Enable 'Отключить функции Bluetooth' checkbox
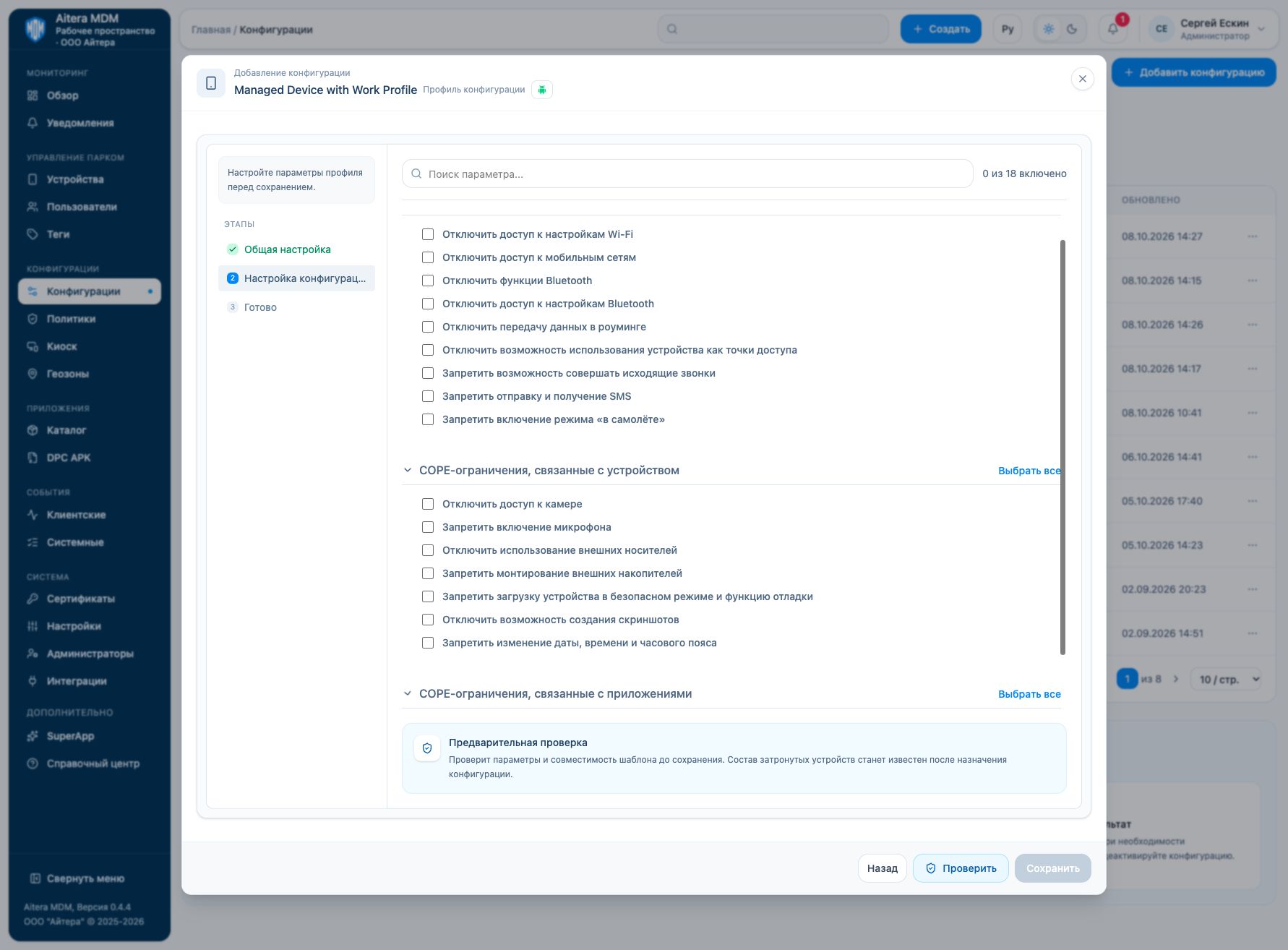Viewport: 1288px width, 950px height. pos(428,281)
